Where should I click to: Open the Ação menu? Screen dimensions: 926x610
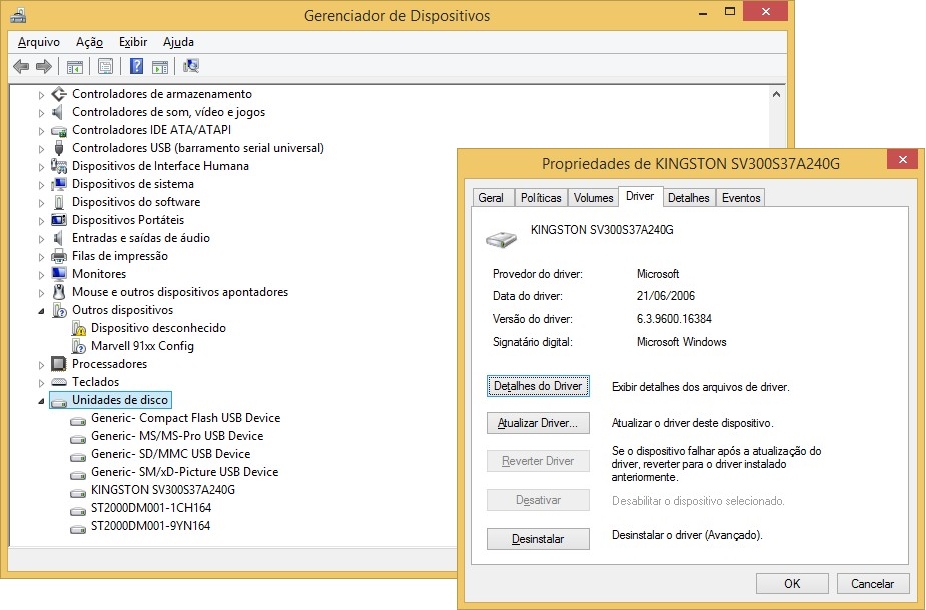point(89,42)
